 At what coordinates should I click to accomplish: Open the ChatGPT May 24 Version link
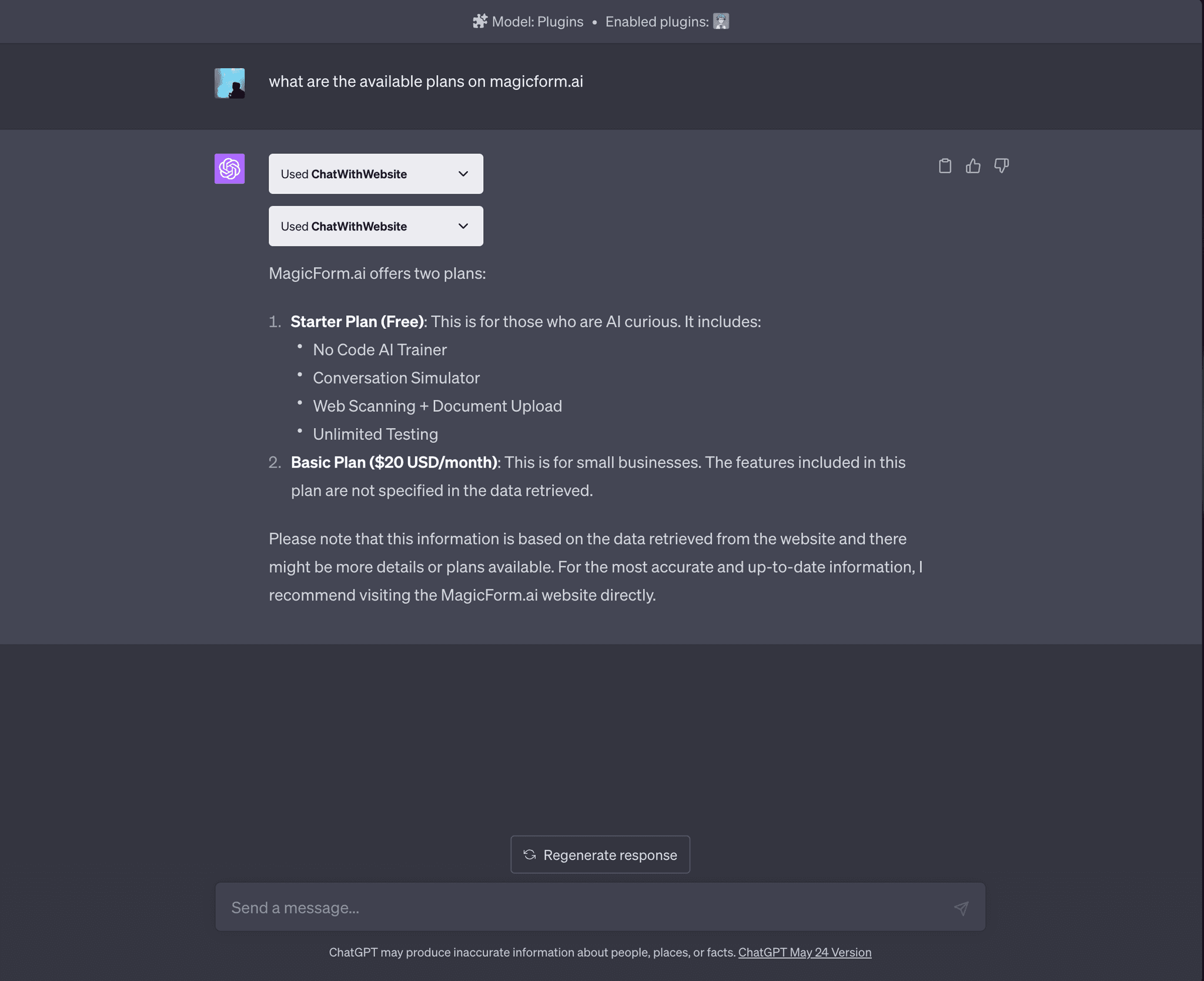tap(805, 952)
